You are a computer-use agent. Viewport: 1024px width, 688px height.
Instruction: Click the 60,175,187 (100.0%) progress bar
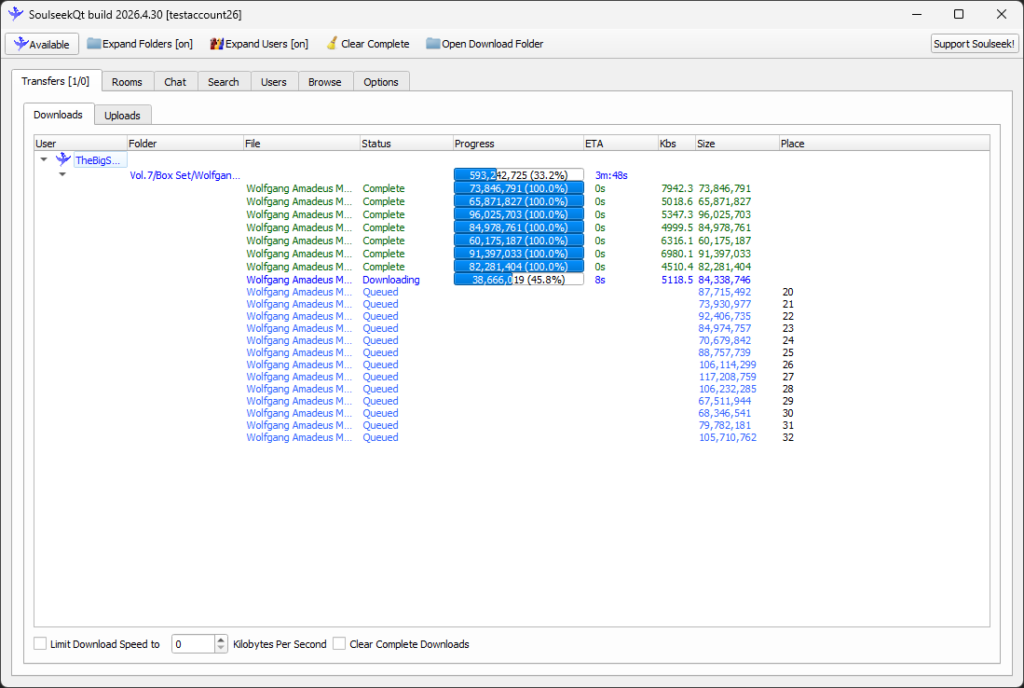(x=519, y=240)
